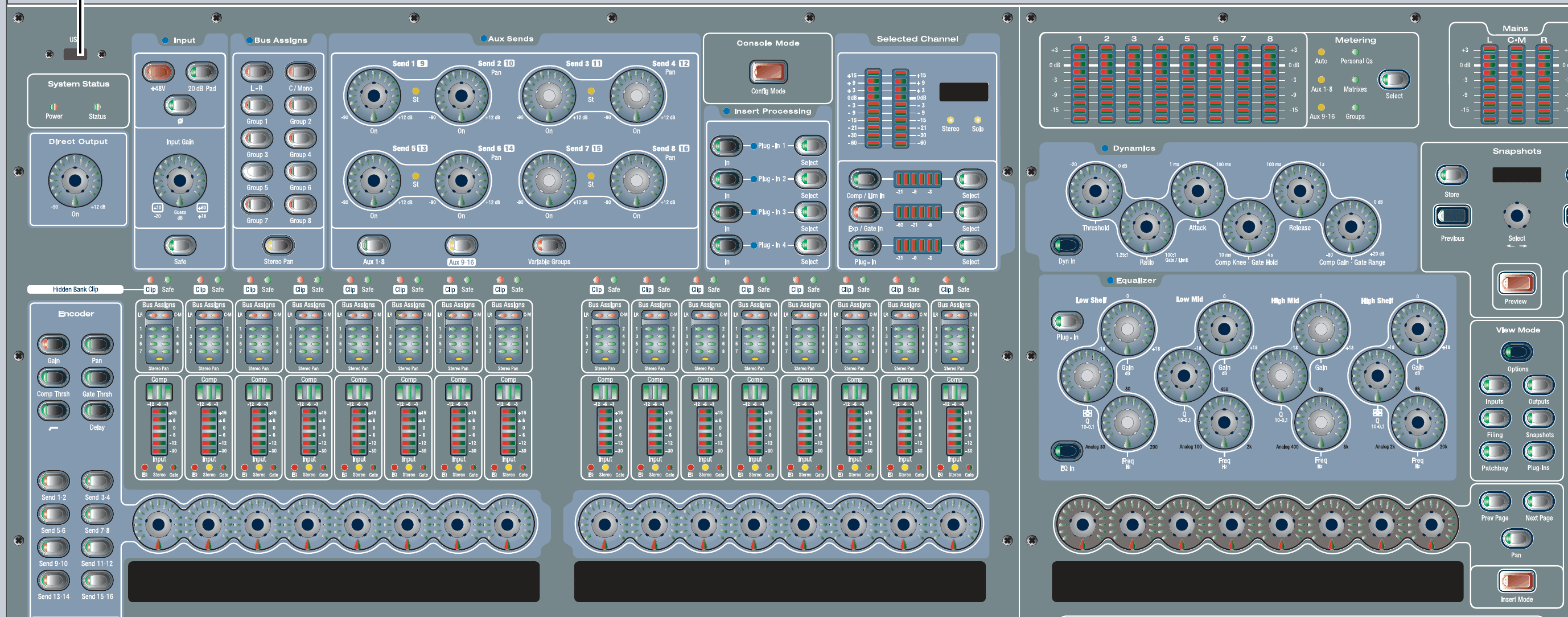Toggle the phase invert (ø) button
This screenshot has height=617, width=1568.
pos(179,105)
